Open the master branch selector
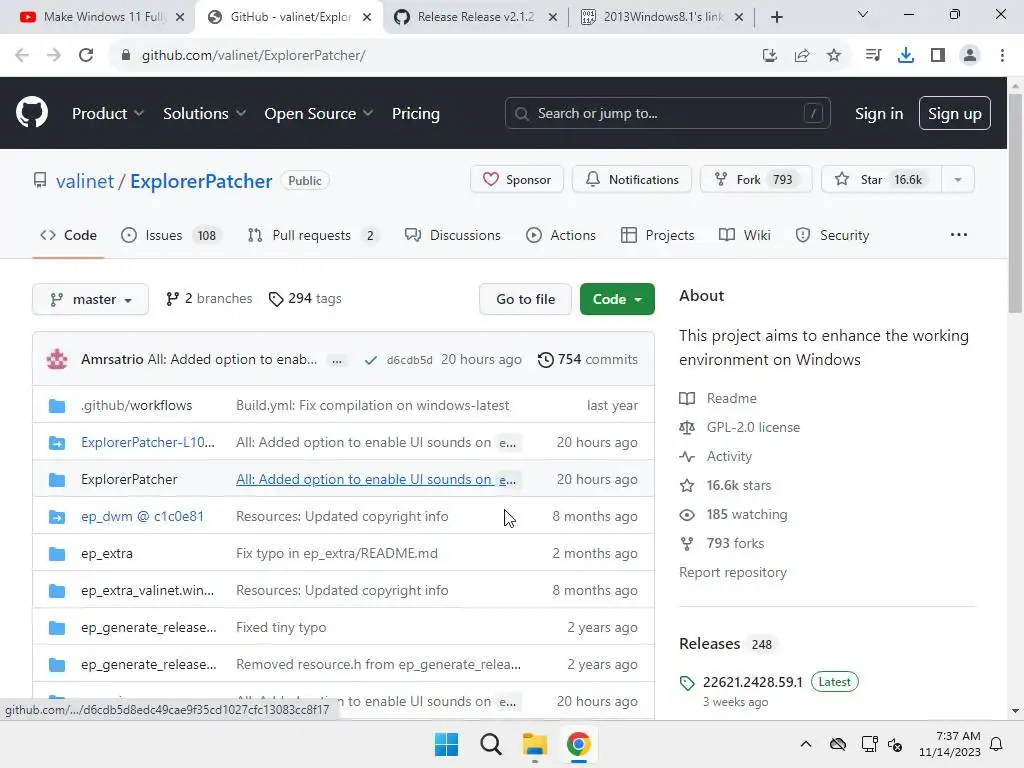Image resolution: width=1024 pixels, height=768 pixels. coord(90,299)
